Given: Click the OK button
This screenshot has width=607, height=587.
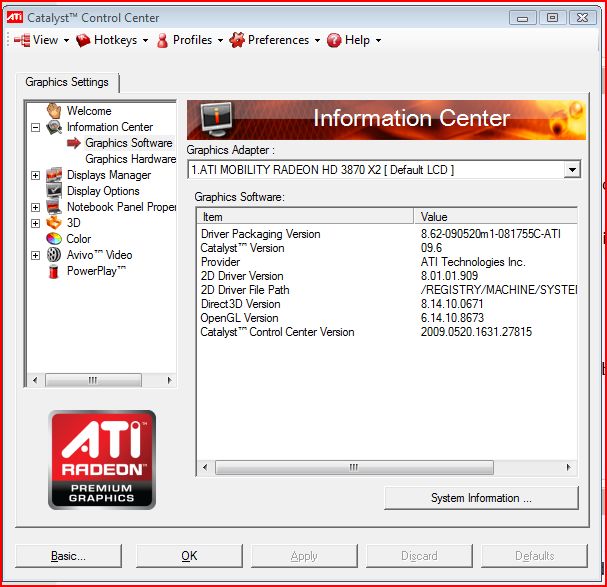Looking at the screenshot, I should click(x=189, y=556).
